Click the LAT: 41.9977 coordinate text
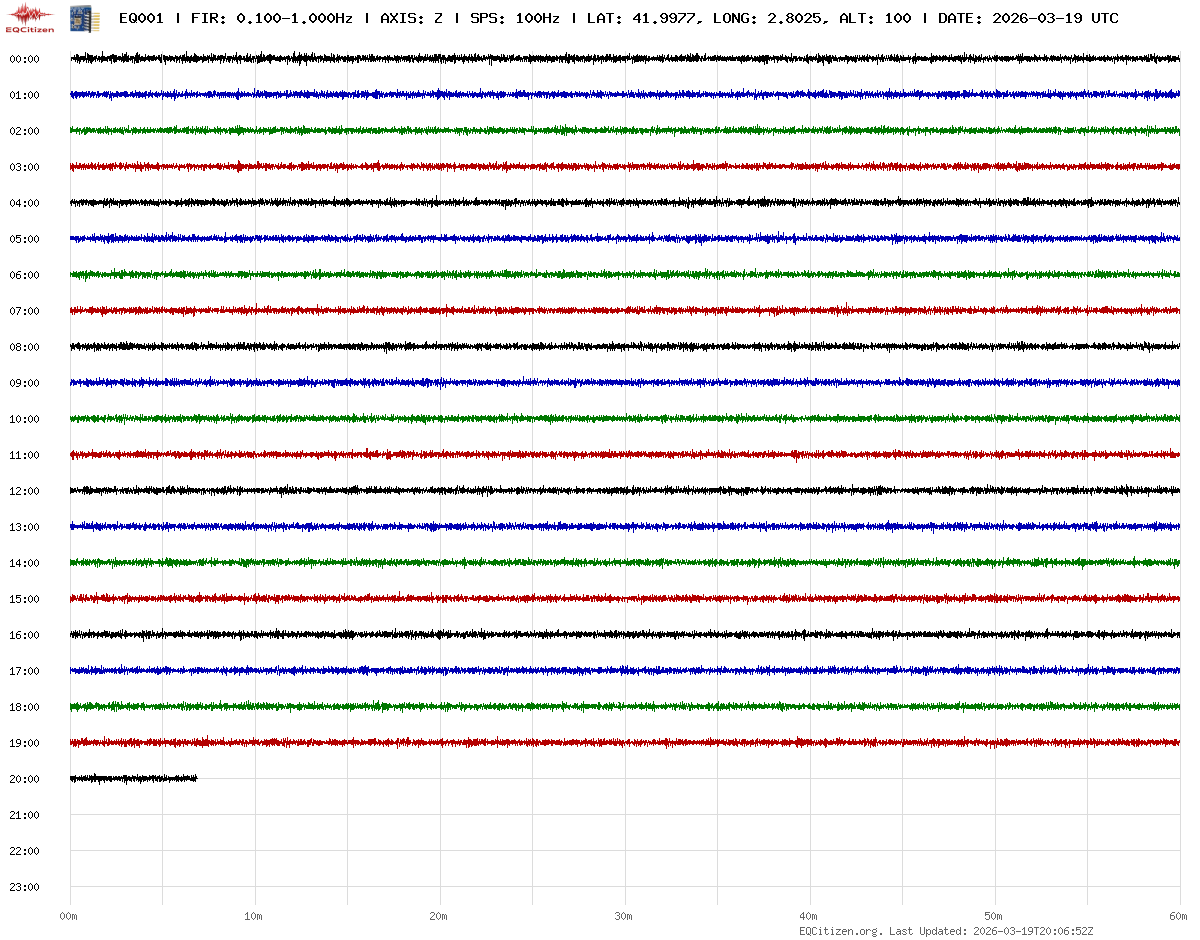 641,19
